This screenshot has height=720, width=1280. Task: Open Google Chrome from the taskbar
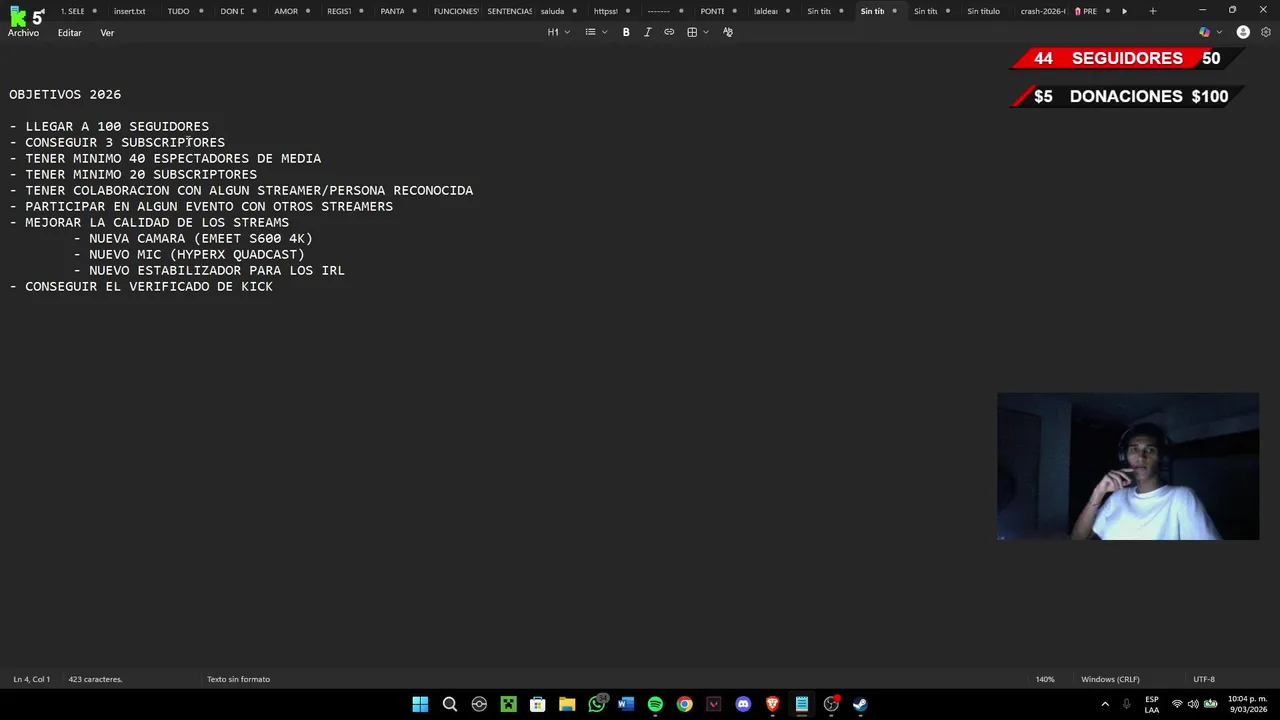click(684, 704)
